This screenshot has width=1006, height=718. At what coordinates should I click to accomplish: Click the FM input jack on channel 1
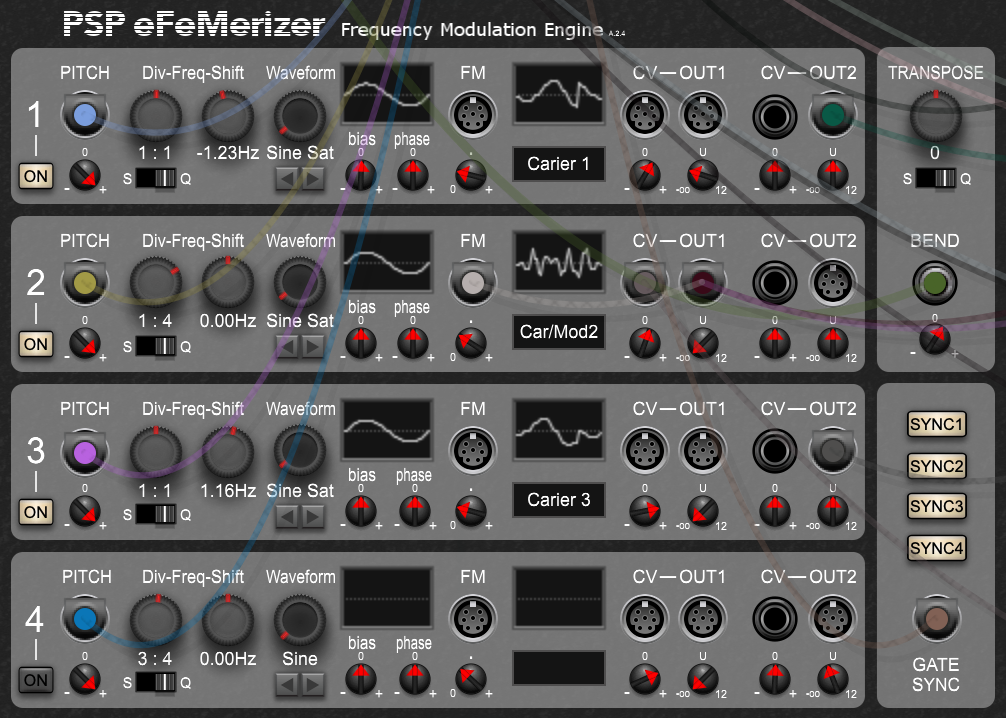pos(472,115)
